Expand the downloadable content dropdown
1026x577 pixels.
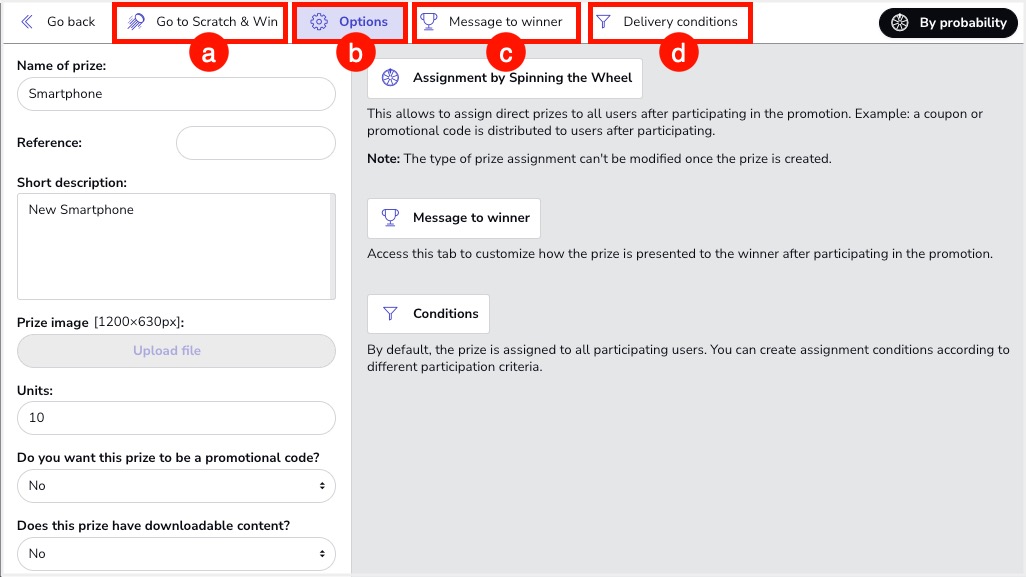coord(176,554)
